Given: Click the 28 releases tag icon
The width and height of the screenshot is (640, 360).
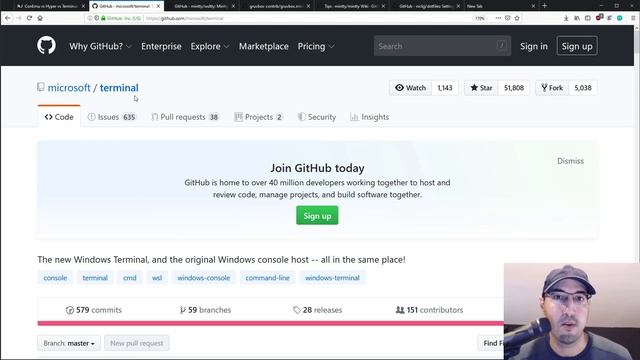Looking at the screenshot, I should tap(297, 310).
